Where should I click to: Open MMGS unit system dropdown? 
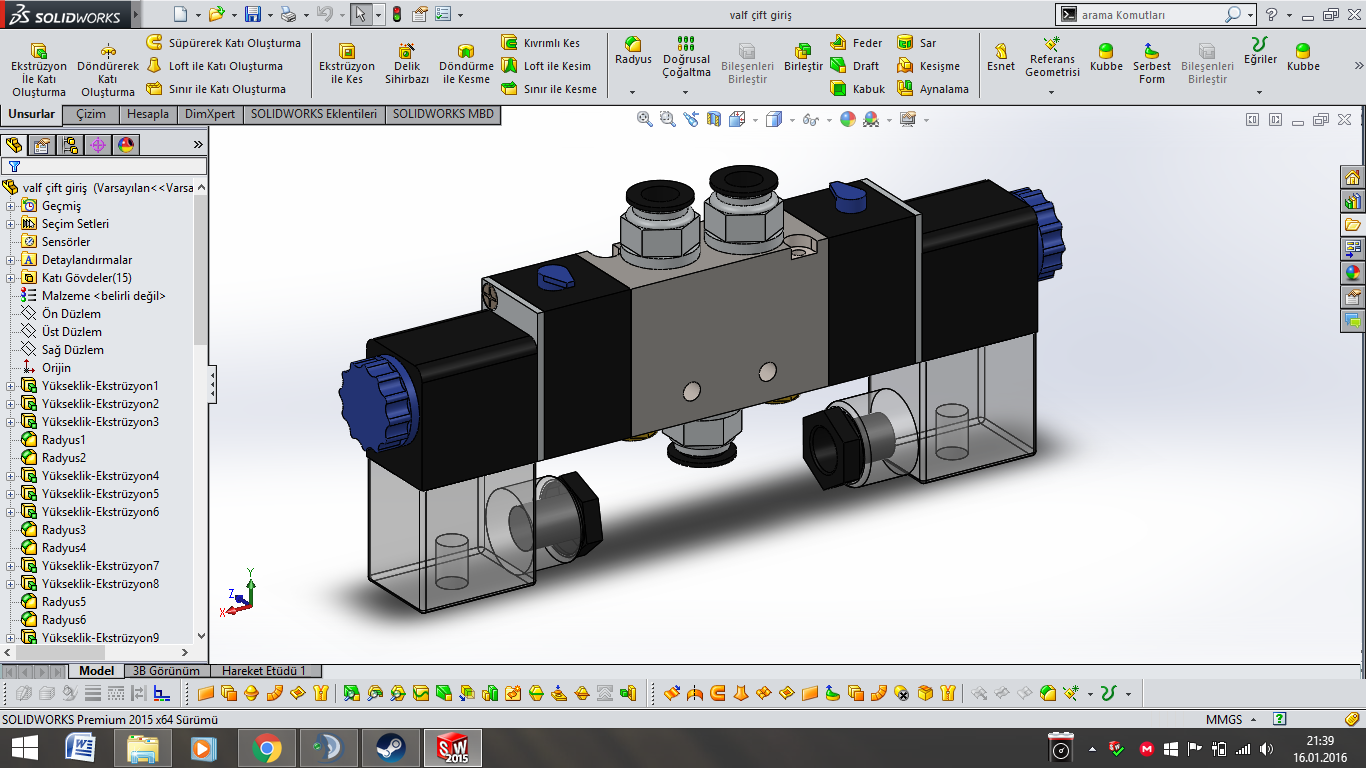[1232, 719]
